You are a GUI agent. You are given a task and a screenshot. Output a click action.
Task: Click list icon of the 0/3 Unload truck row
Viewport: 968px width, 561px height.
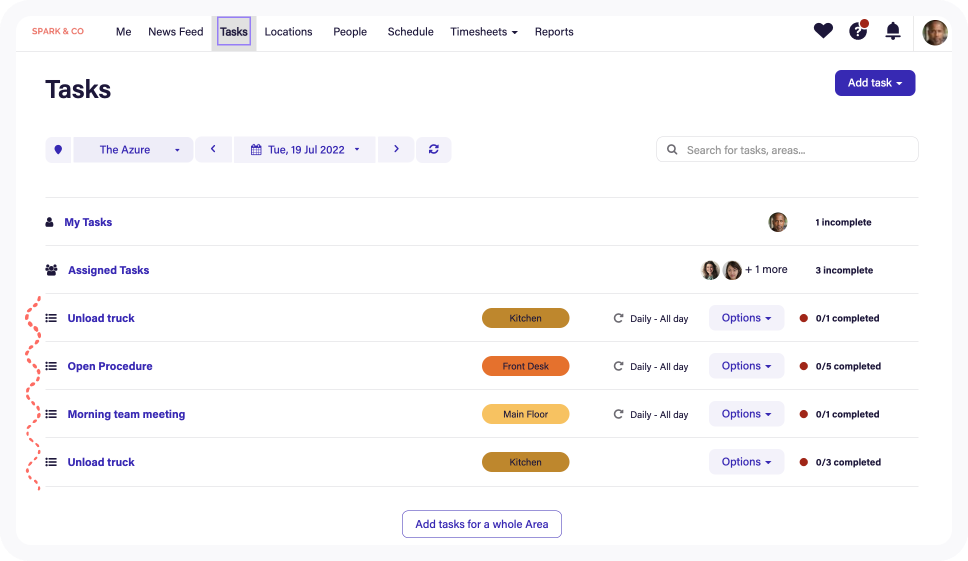coord(51,462)
